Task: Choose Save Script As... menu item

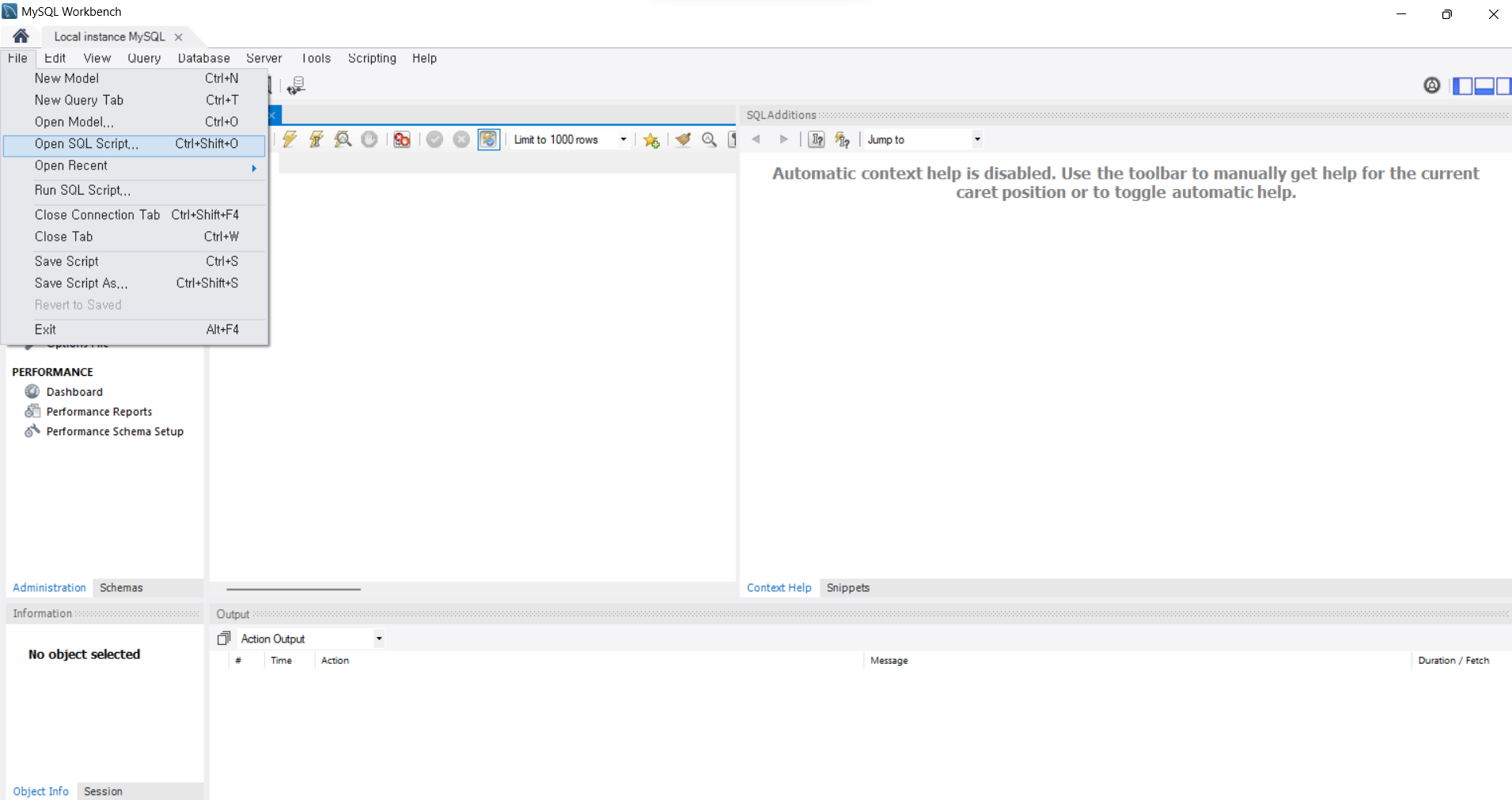Action: [135, 283]
